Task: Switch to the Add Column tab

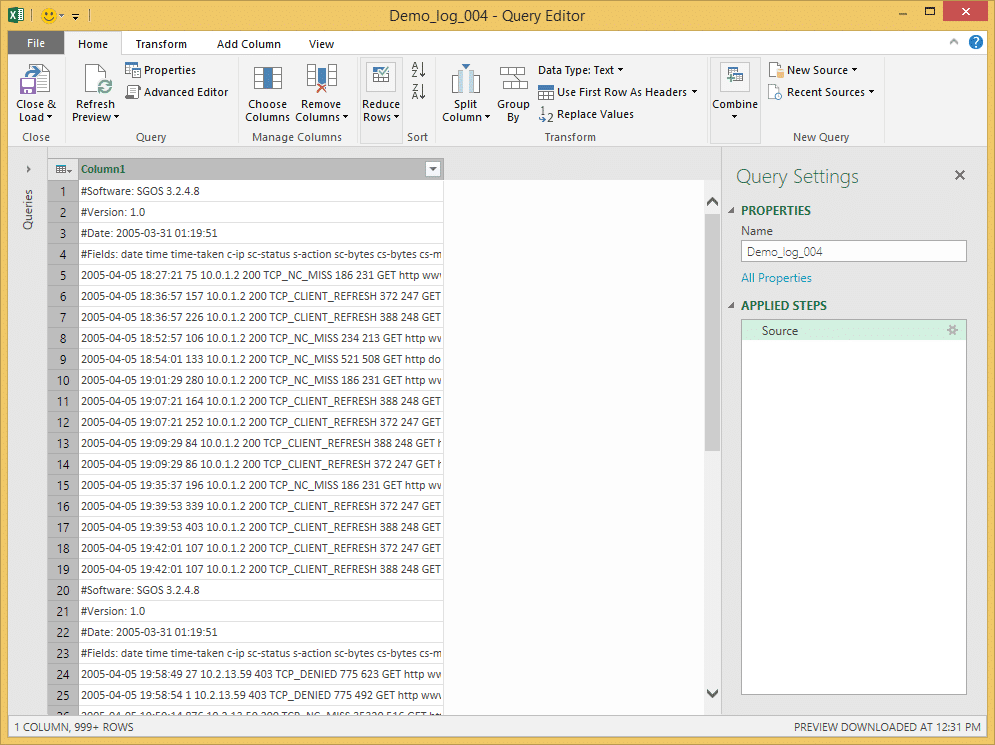Action: click(249, 44)
